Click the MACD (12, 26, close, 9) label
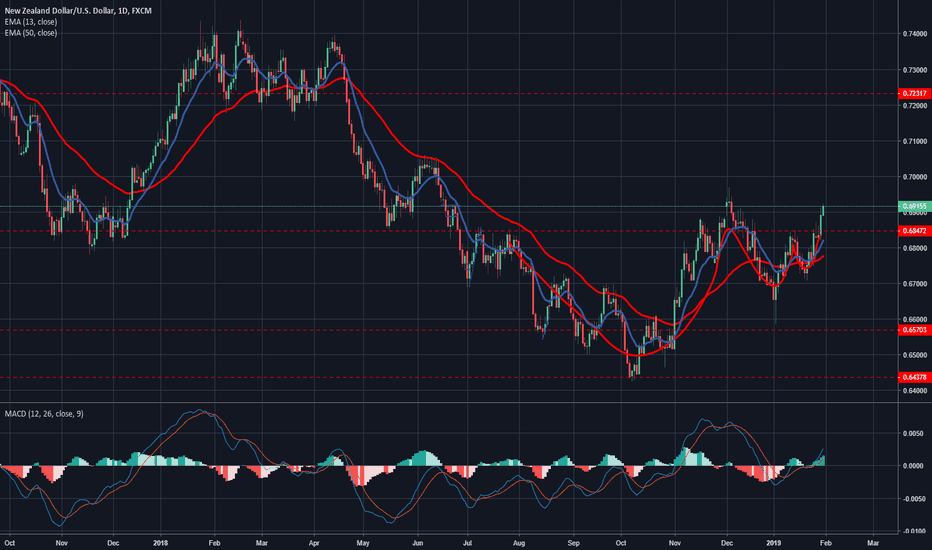932x550 pixels. tap(44, 413)
